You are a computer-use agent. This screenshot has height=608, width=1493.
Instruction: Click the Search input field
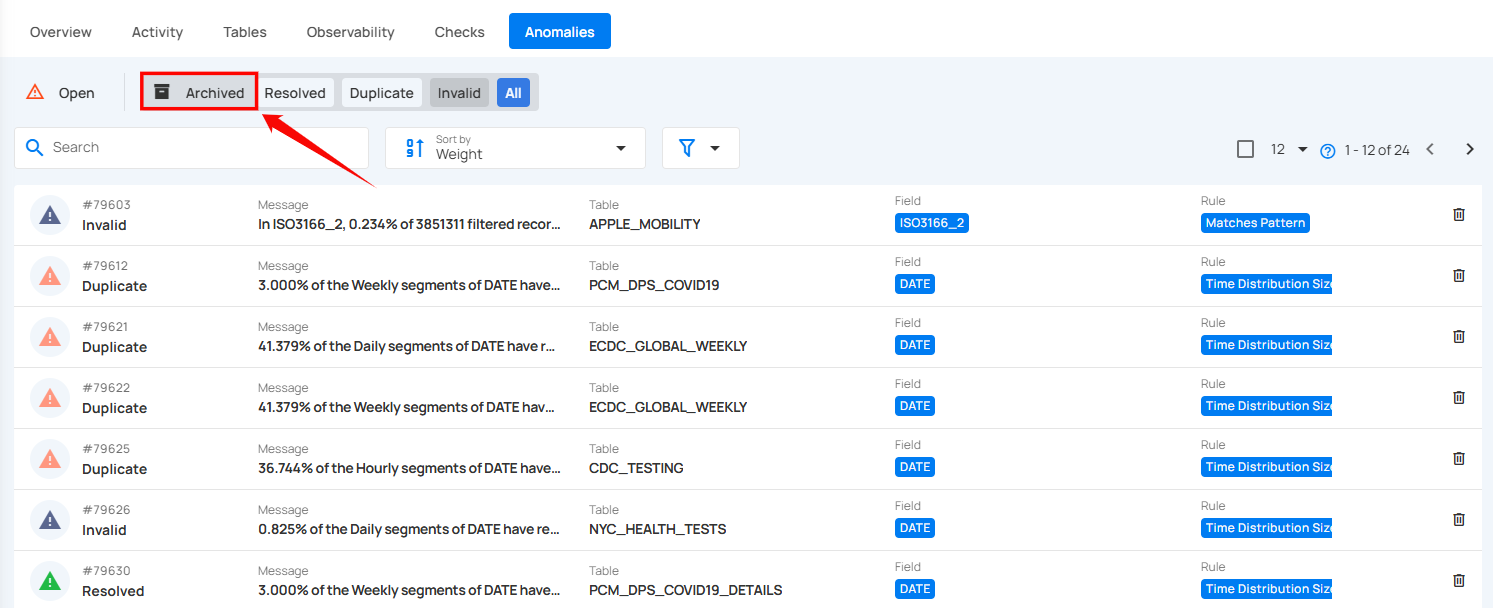click(x=192, y=148)
